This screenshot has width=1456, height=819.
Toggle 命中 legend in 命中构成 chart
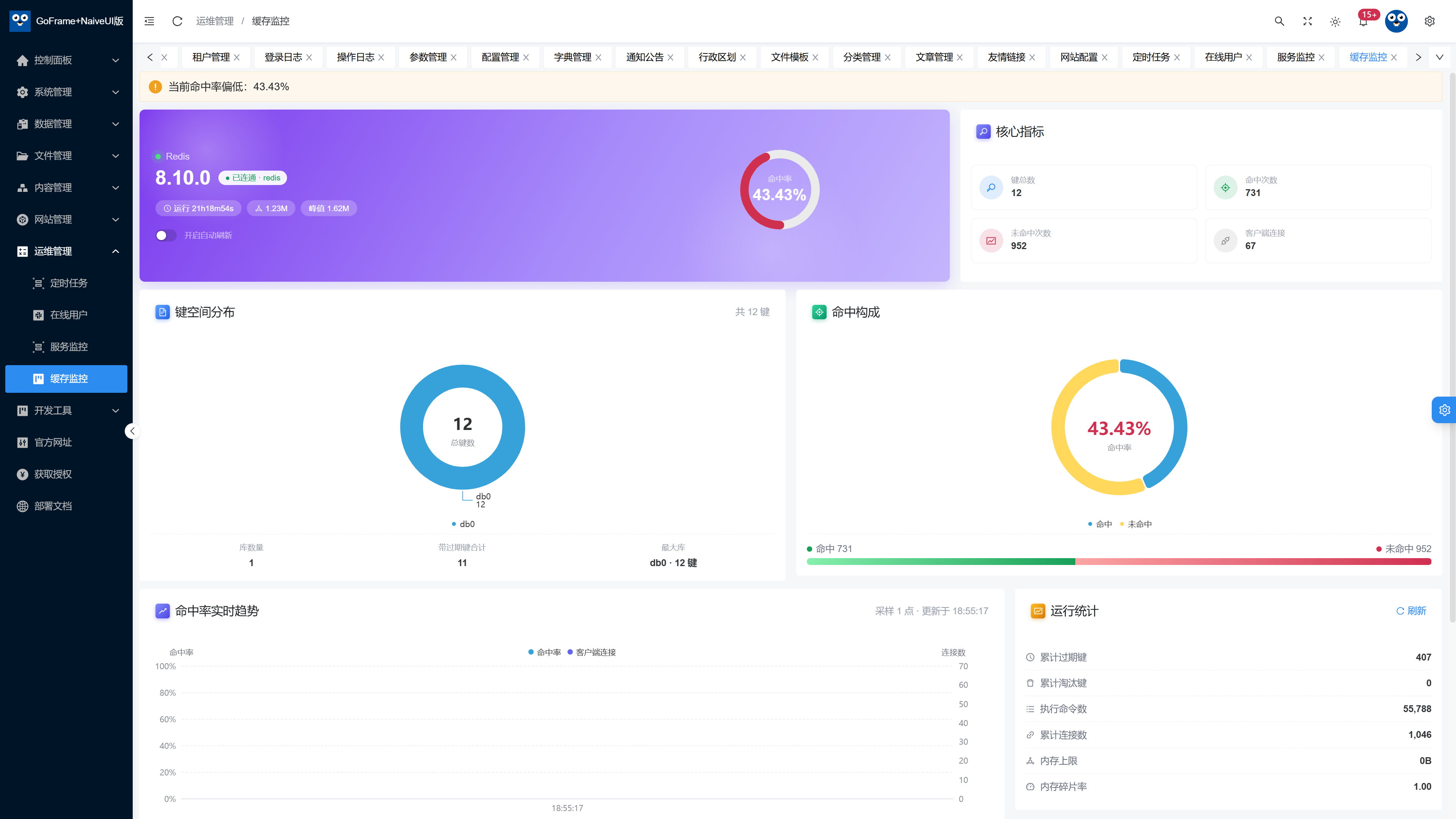1099,524
